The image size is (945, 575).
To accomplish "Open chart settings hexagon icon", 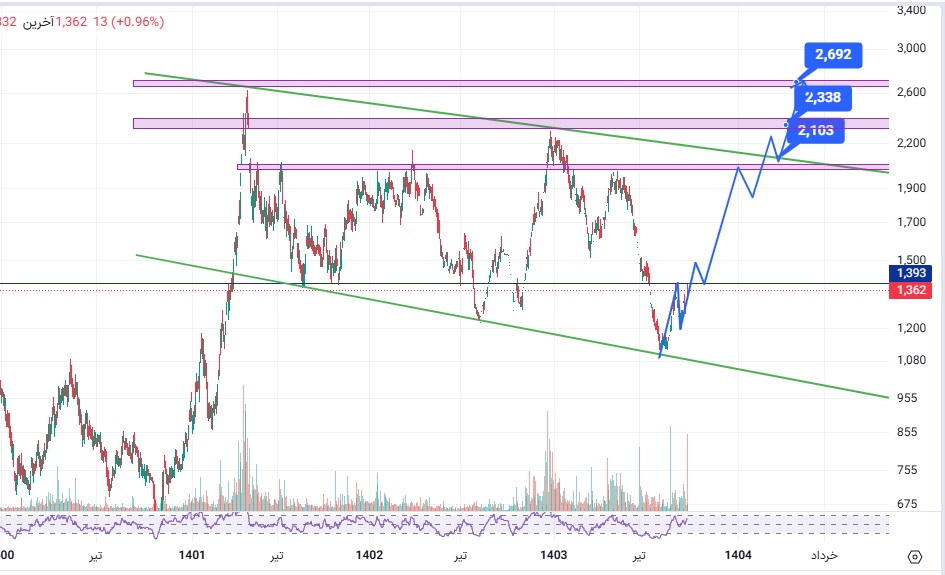I will [x=914, y=556].
